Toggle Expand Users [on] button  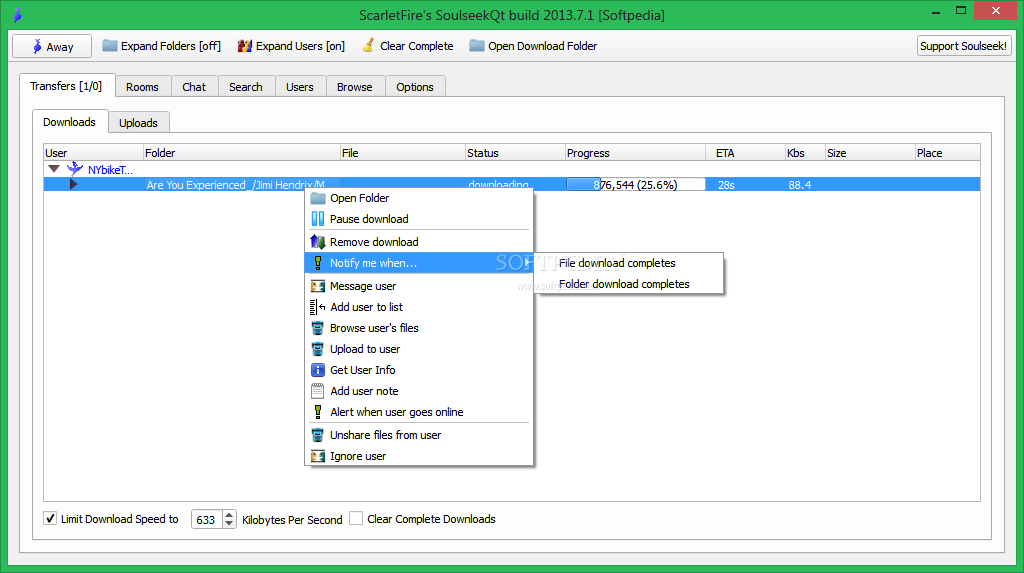tap(291, 46)
